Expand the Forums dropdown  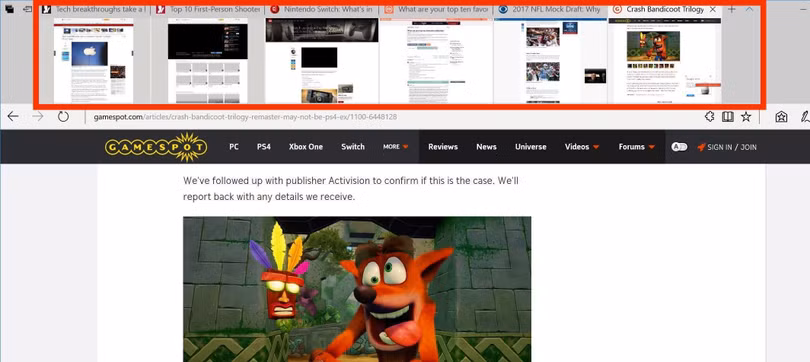(x=636, y=147)
